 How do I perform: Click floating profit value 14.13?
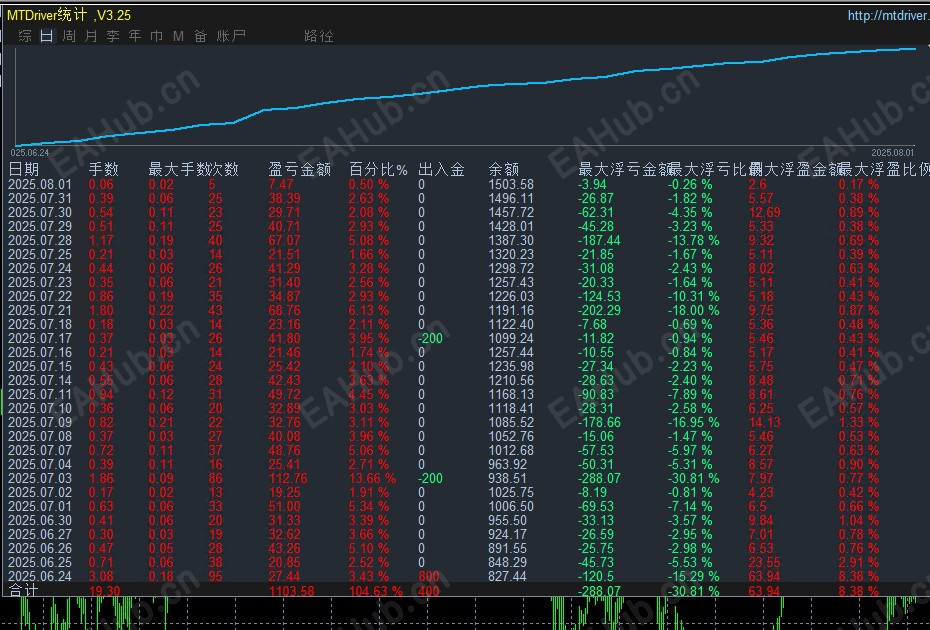(765, 422)
